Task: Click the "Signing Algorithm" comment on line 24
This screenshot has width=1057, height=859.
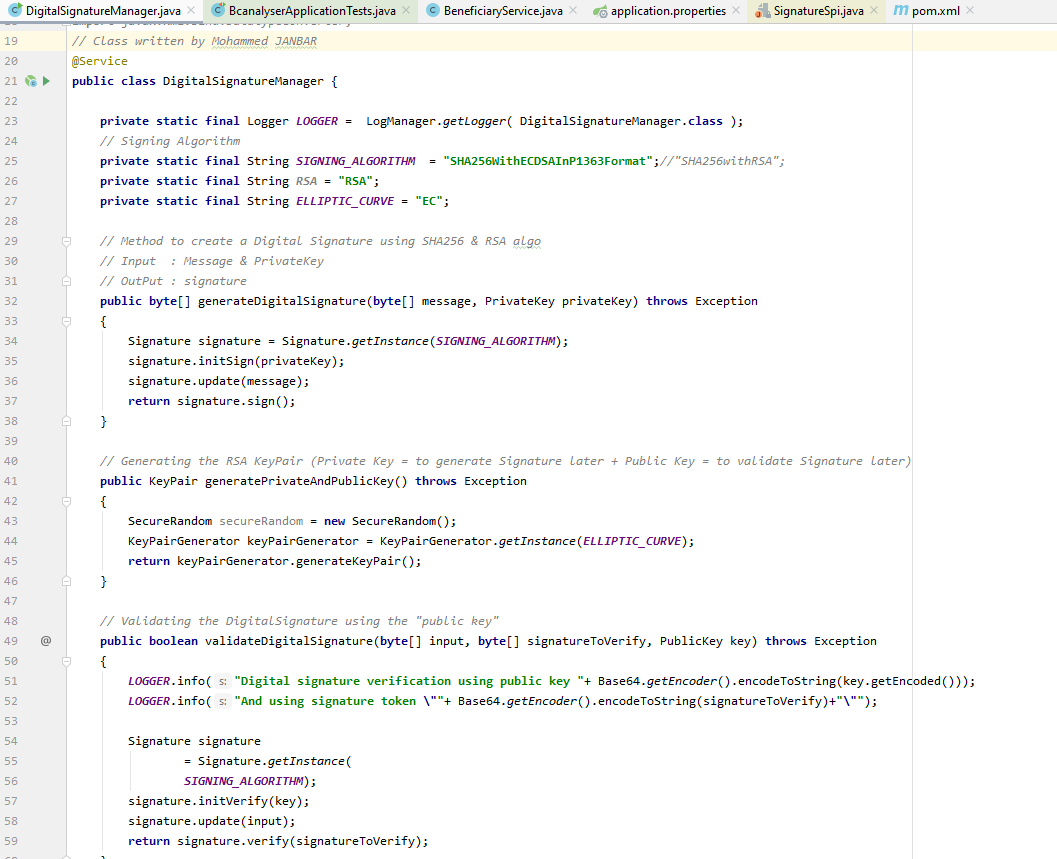Action: pyautogui.click(x=170, y=141)
